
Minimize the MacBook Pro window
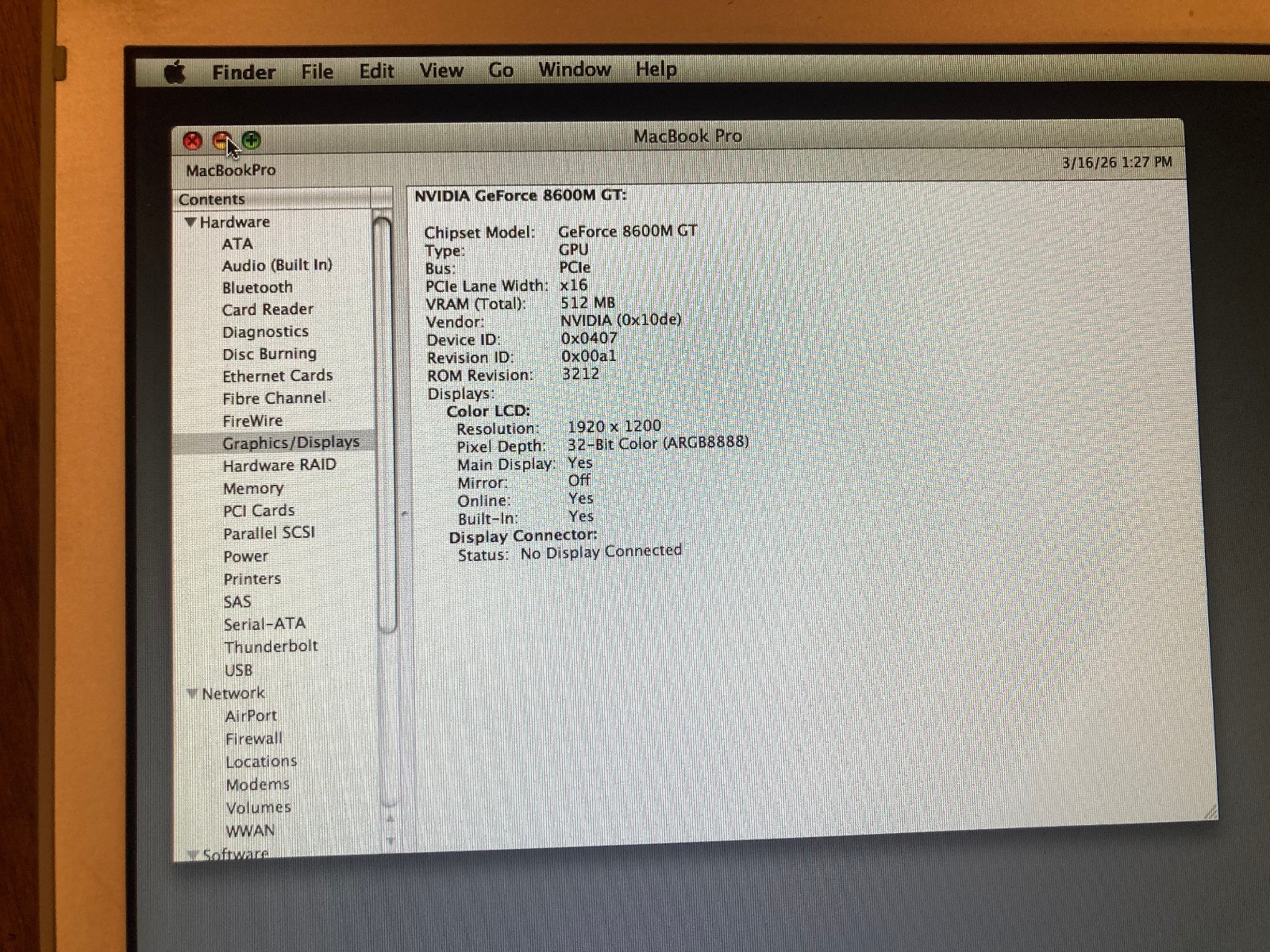222,141
